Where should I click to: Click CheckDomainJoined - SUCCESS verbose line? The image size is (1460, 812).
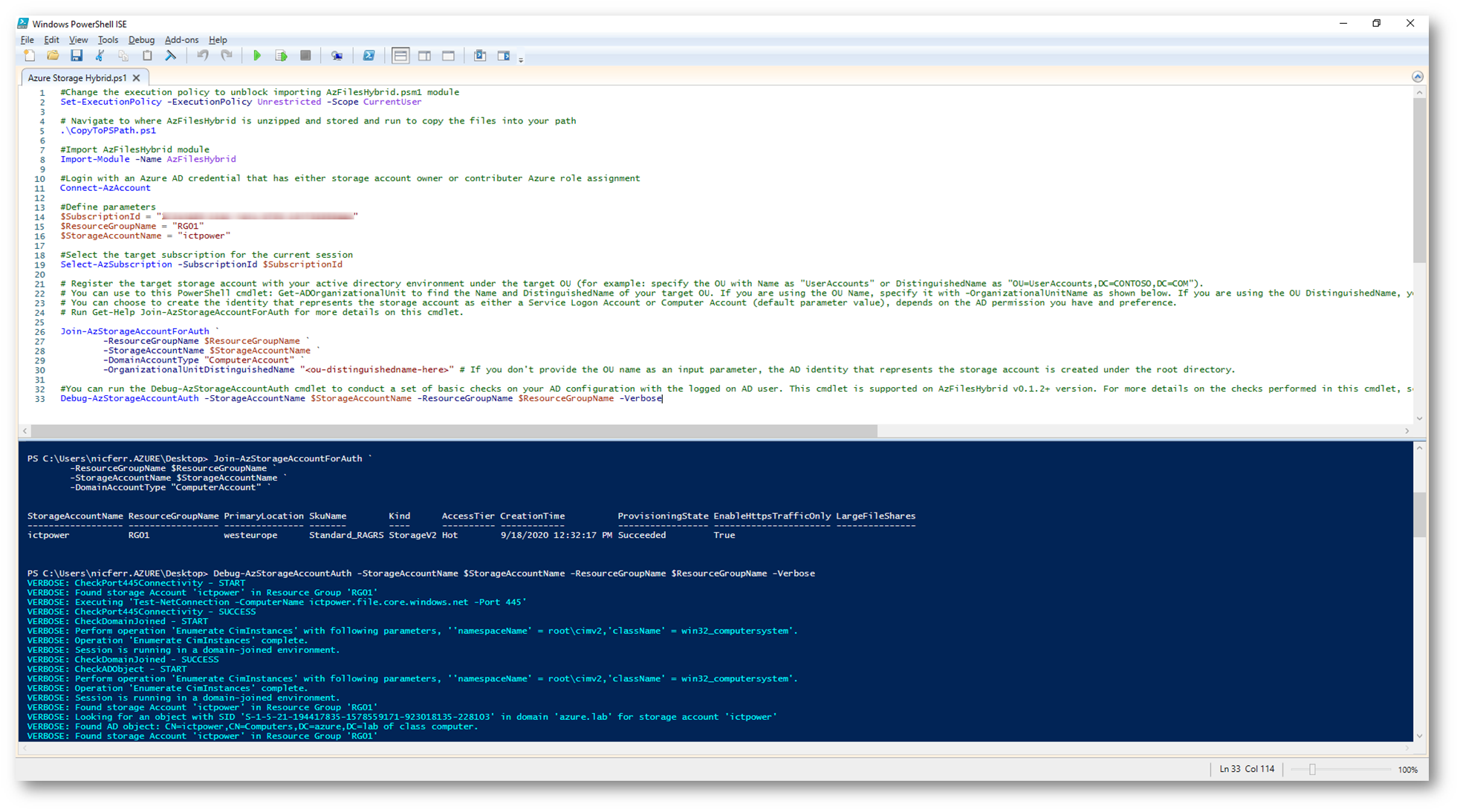click(123, 659)
